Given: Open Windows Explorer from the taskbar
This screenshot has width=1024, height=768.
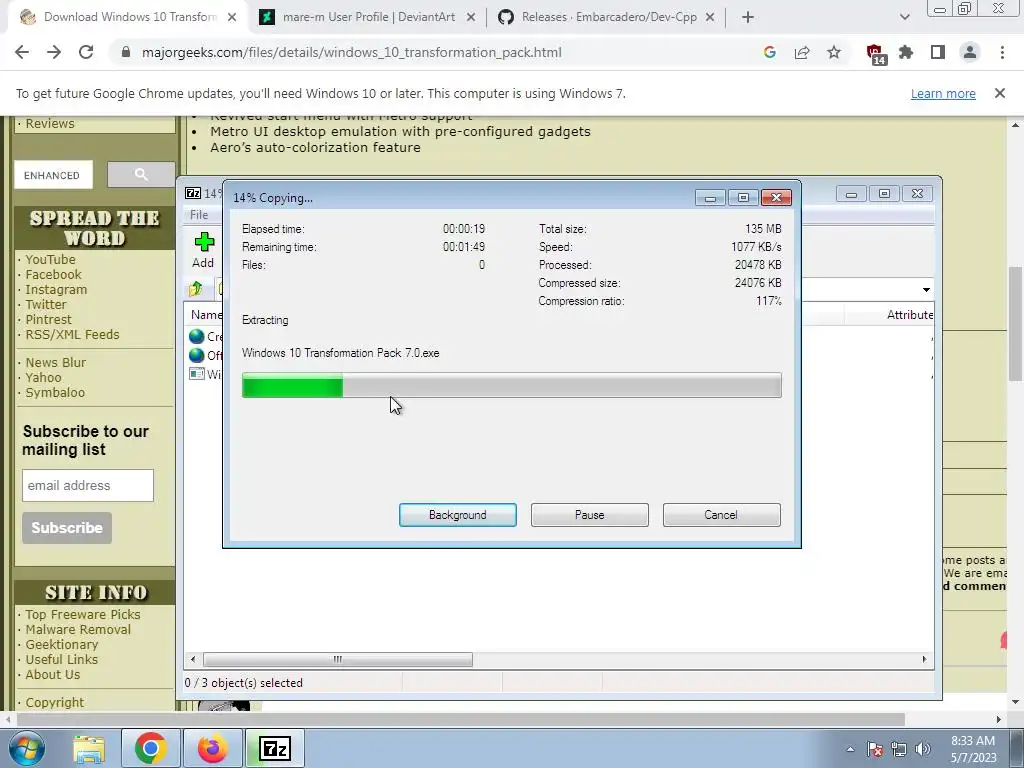Looking at the screenshot, I should pyautogui.click(x=89, y=748).
